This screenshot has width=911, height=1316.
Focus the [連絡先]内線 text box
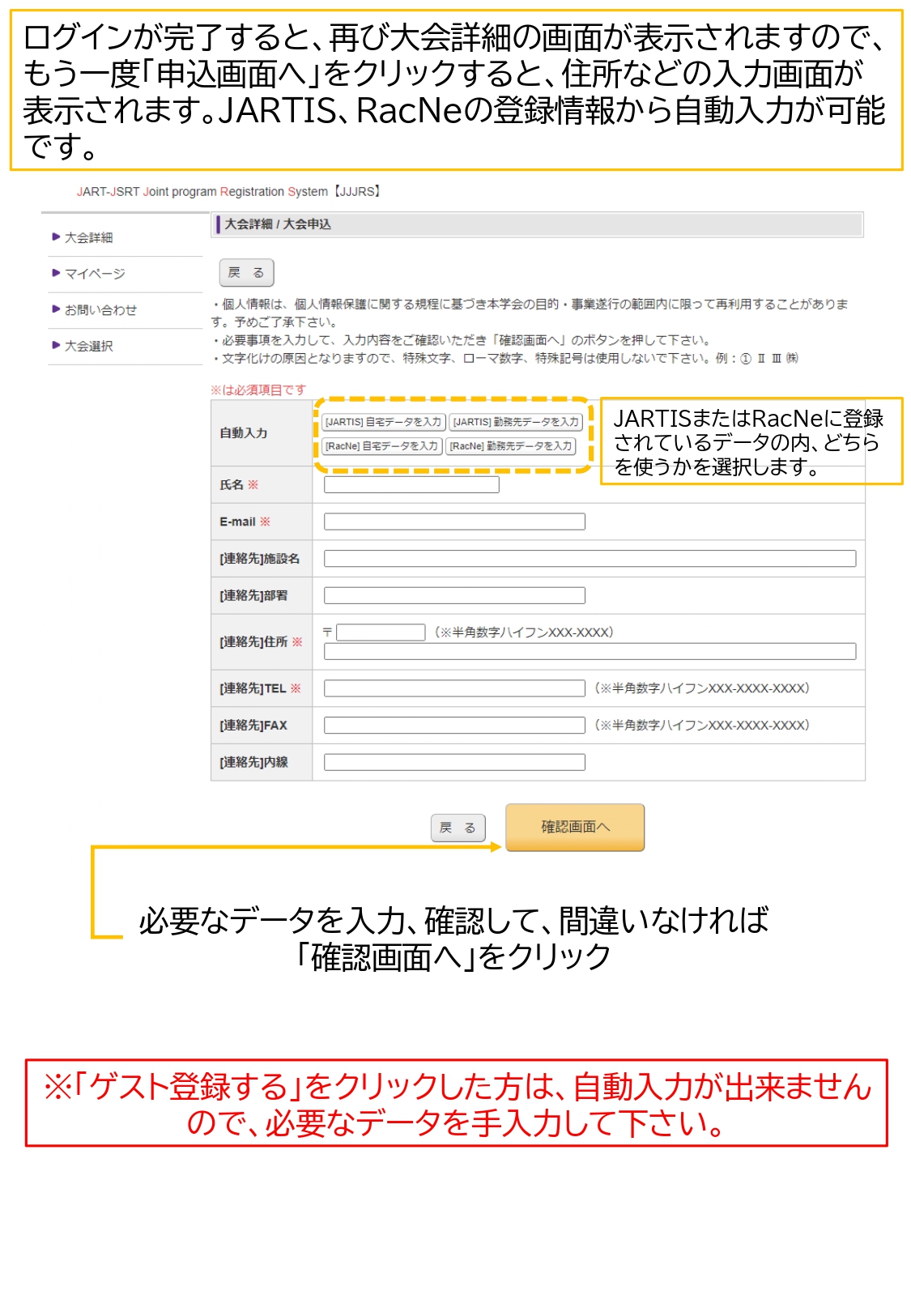coord(454,762)
